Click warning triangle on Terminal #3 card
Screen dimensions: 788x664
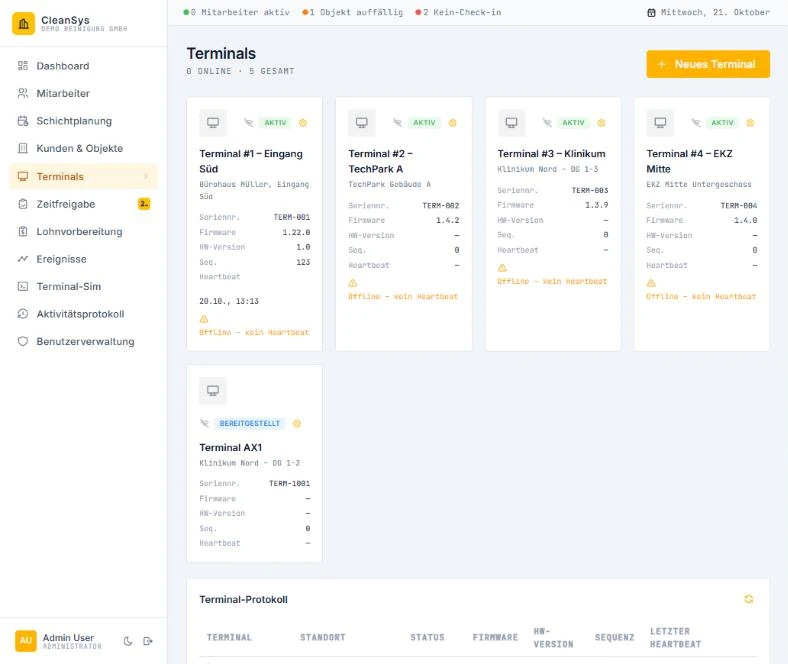pos(502,268)
